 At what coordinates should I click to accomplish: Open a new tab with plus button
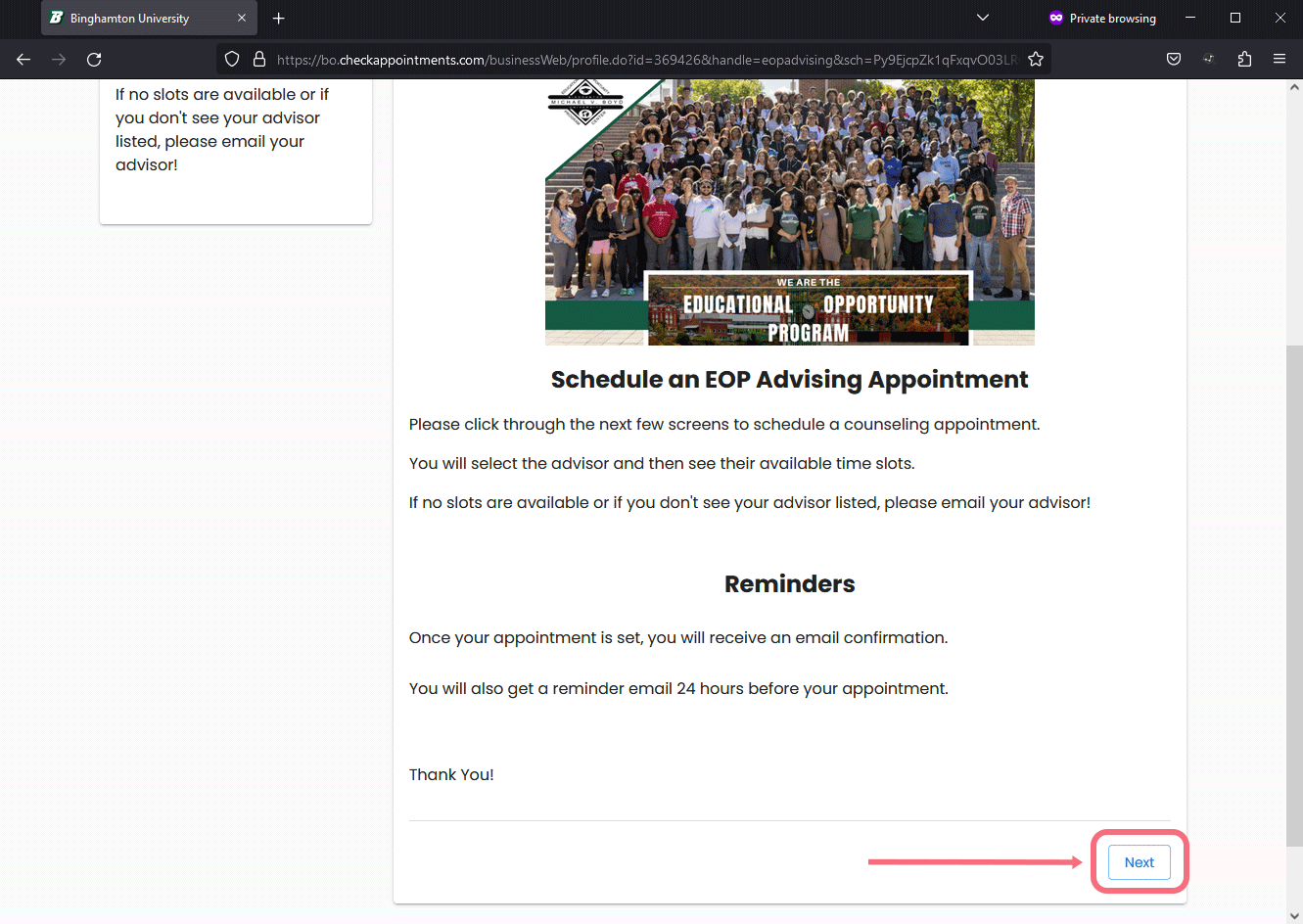(279, 19)
